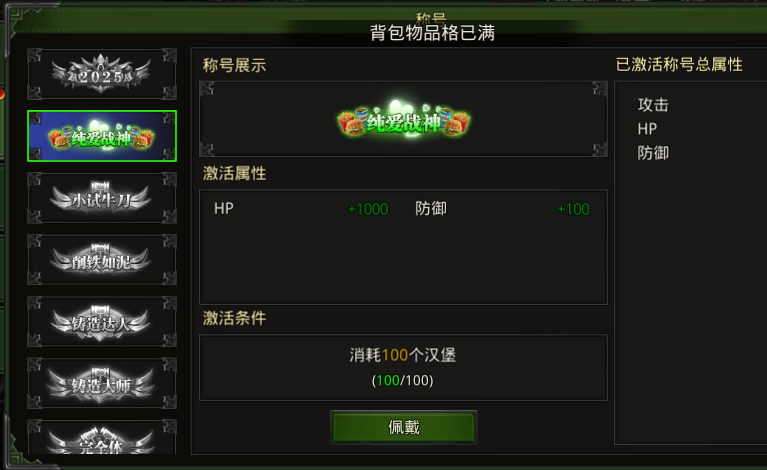Select the 纯爱战神 title in the list
Viewport: 767px width, 470px height.
102,136
